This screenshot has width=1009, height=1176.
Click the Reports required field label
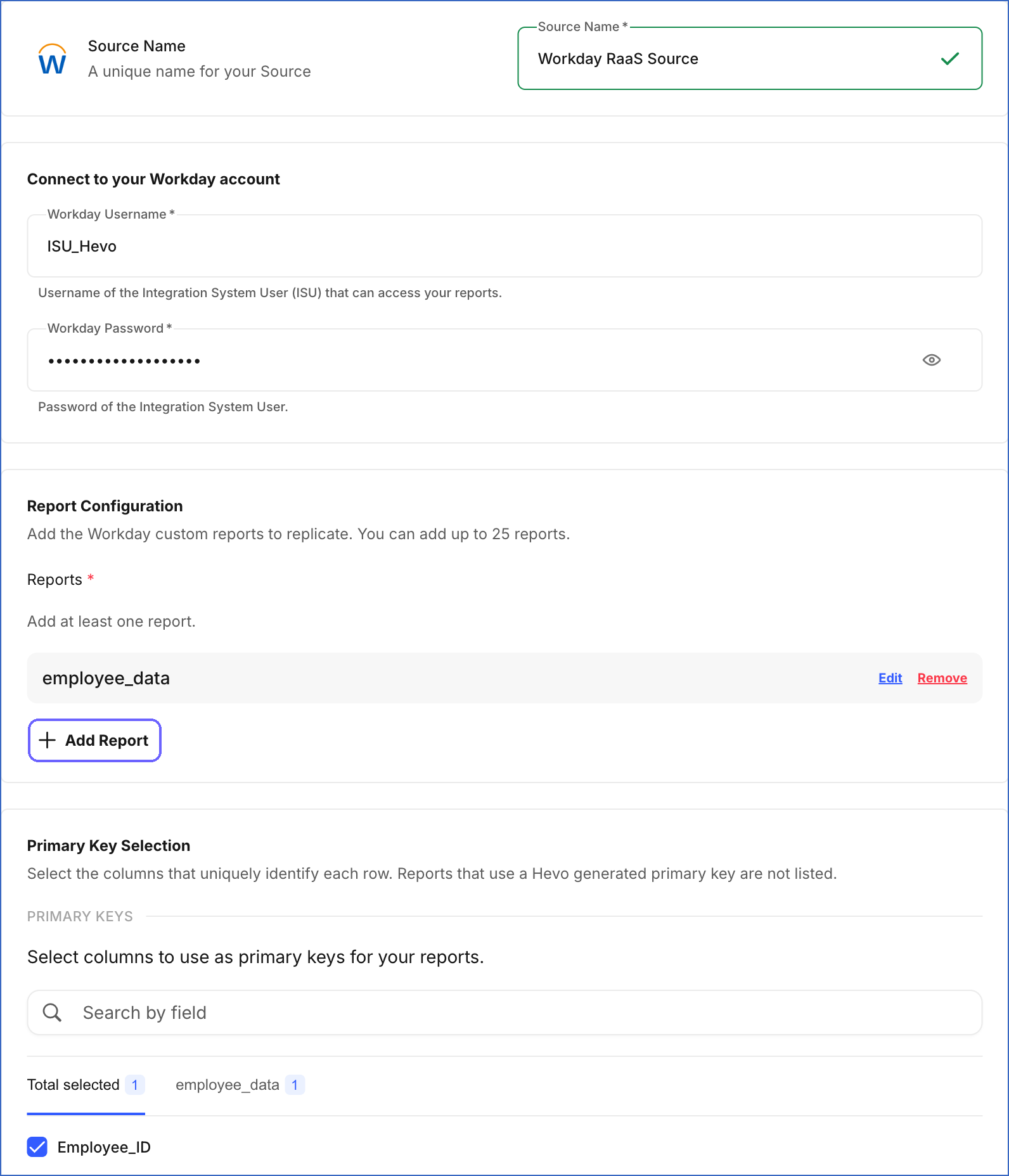[x=60, y=579]
